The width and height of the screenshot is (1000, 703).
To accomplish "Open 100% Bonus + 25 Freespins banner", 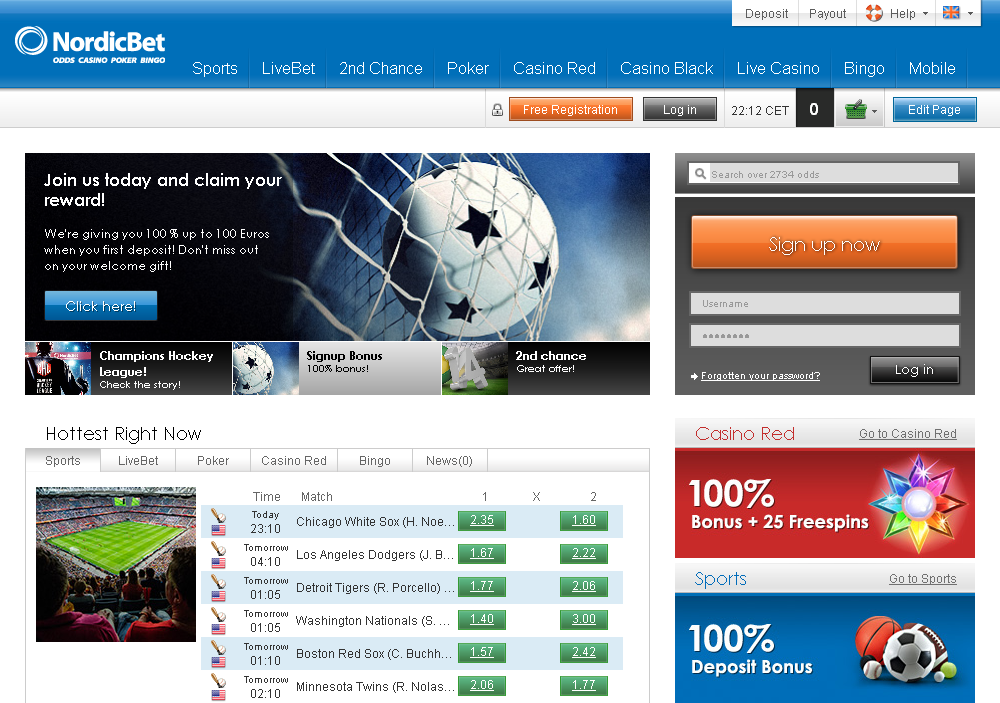I will [825, 503].
